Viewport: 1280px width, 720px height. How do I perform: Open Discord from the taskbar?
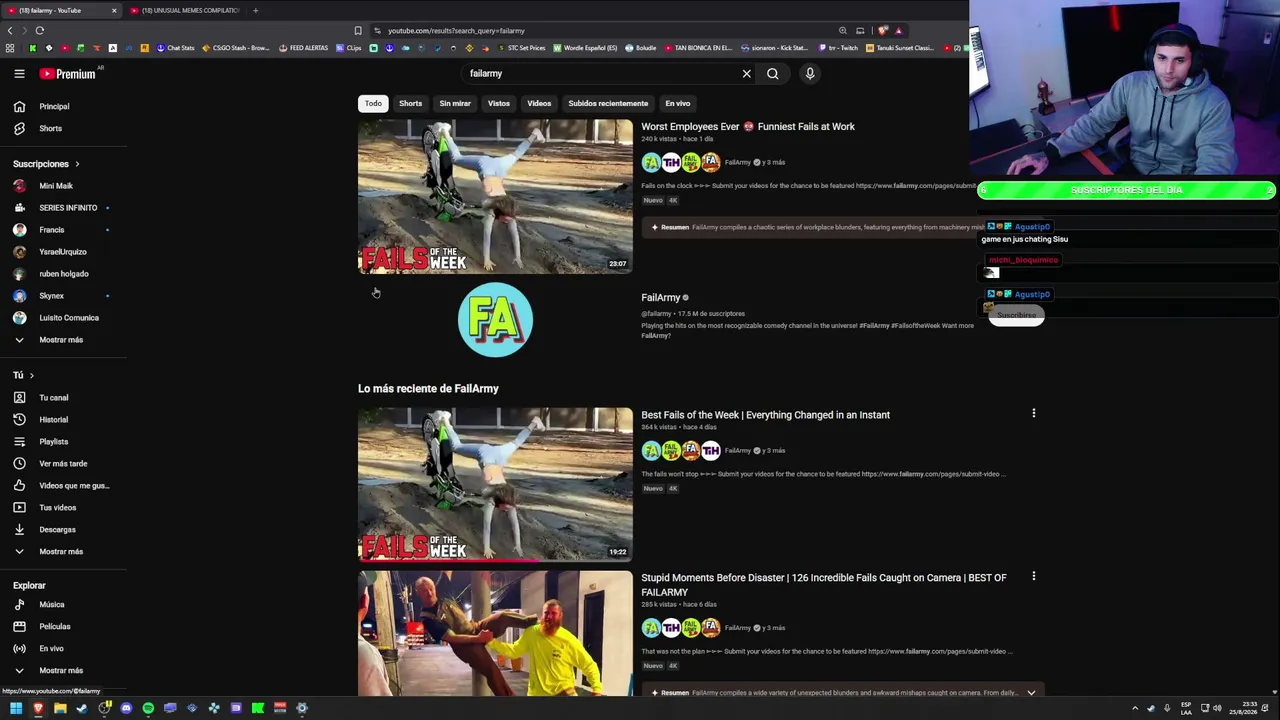[x=126, y=708]
